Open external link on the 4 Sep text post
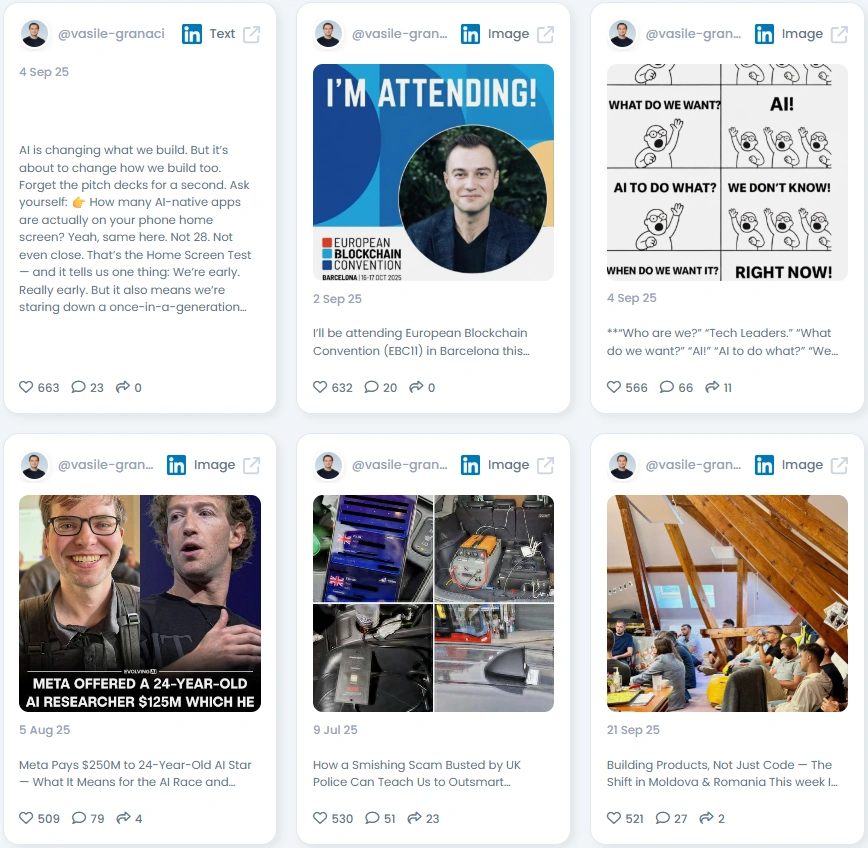Image resolution: width=868 pixels, height=848 pixels. point(251,34)
